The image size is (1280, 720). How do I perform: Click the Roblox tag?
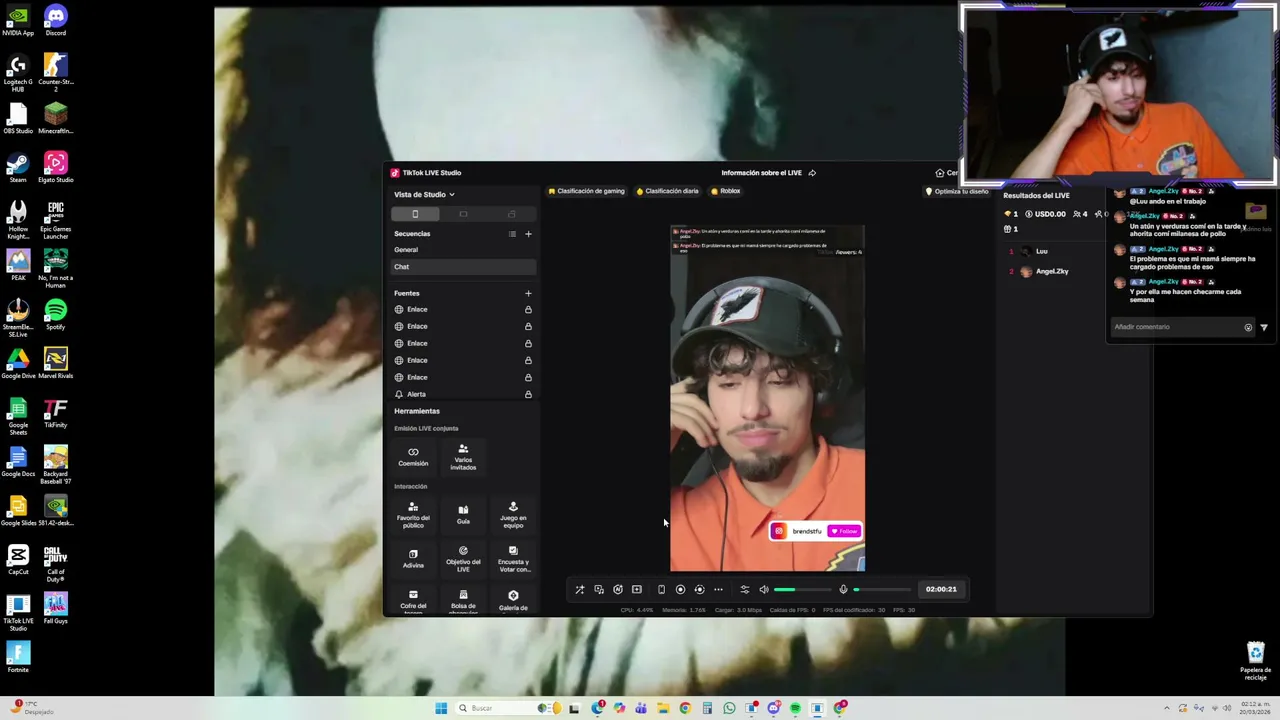pyautogui.click(x=726, y=191)
